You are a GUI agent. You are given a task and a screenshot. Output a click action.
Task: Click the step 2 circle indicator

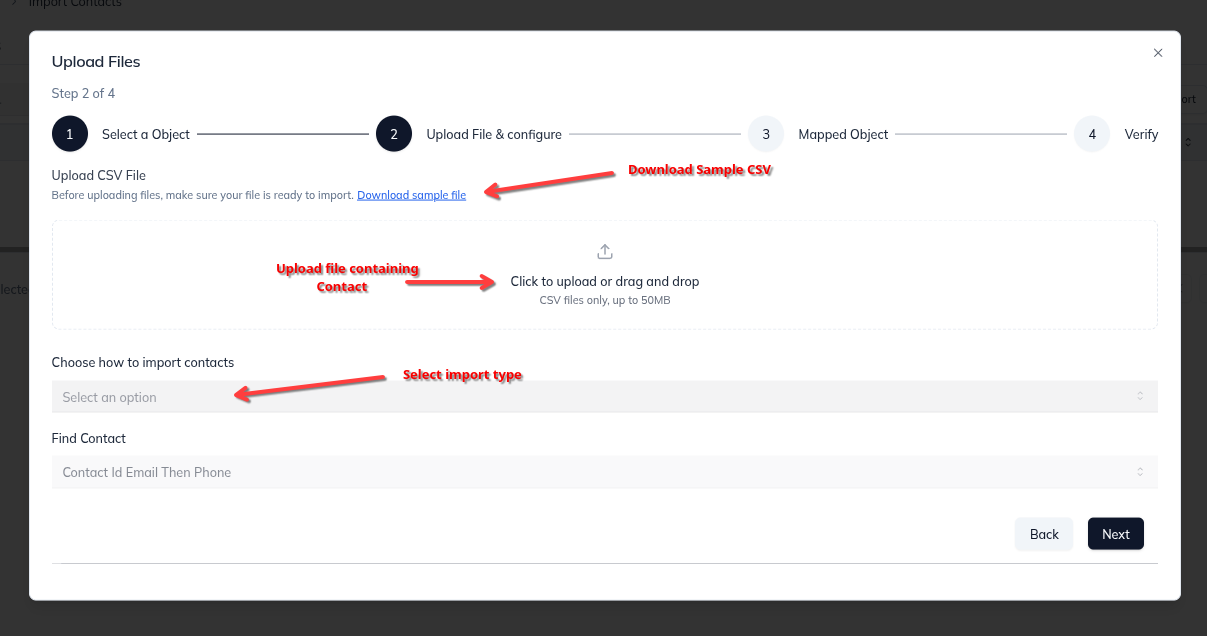click(394, 134)
